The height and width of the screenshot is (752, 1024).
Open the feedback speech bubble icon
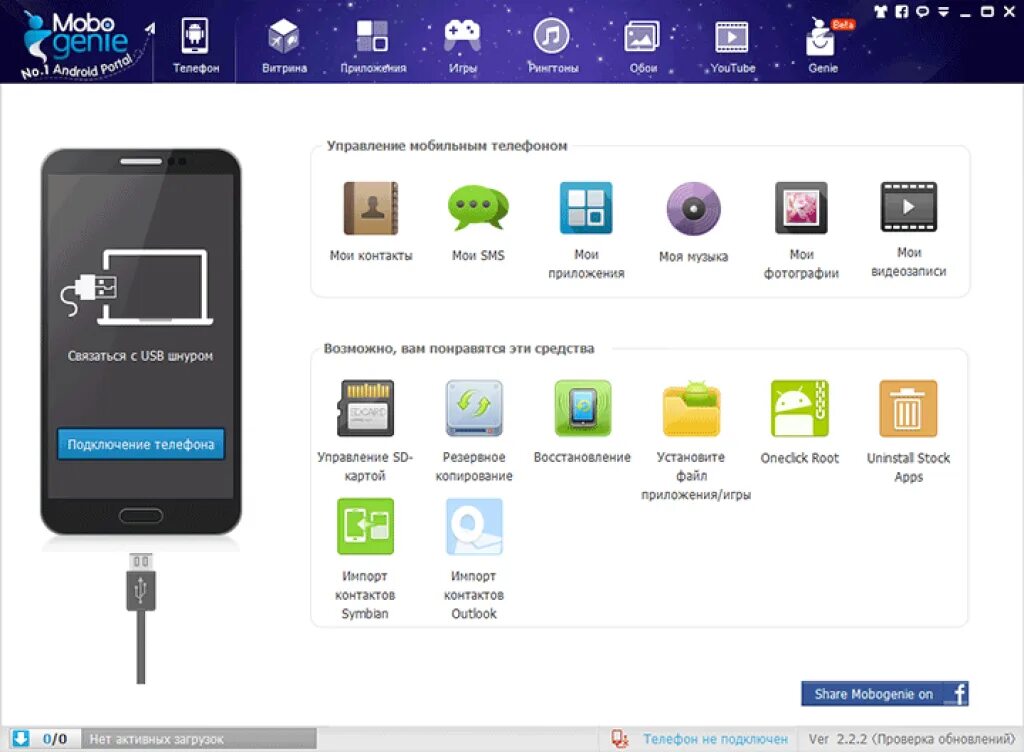click(x=923, y=11)
